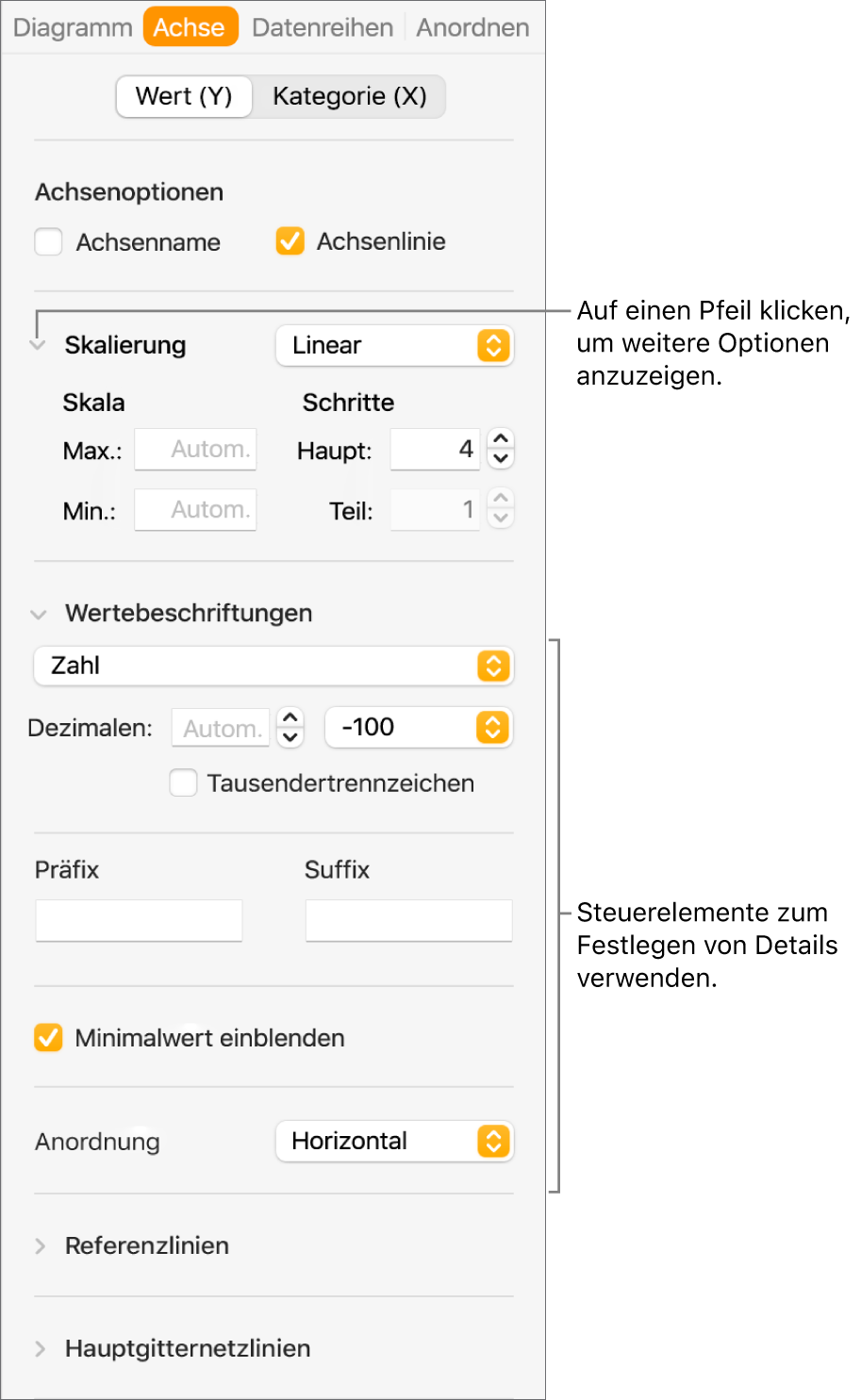Collapse the Wertebeschriftungen section
The image size is (861, 1400).
(x=39, y=615)
